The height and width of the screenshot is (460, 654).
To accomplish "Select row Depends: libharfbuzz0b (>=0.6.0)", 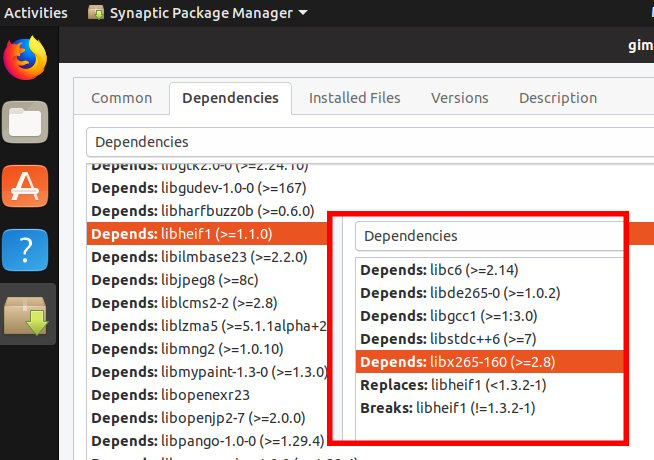I will click(207, 211).
